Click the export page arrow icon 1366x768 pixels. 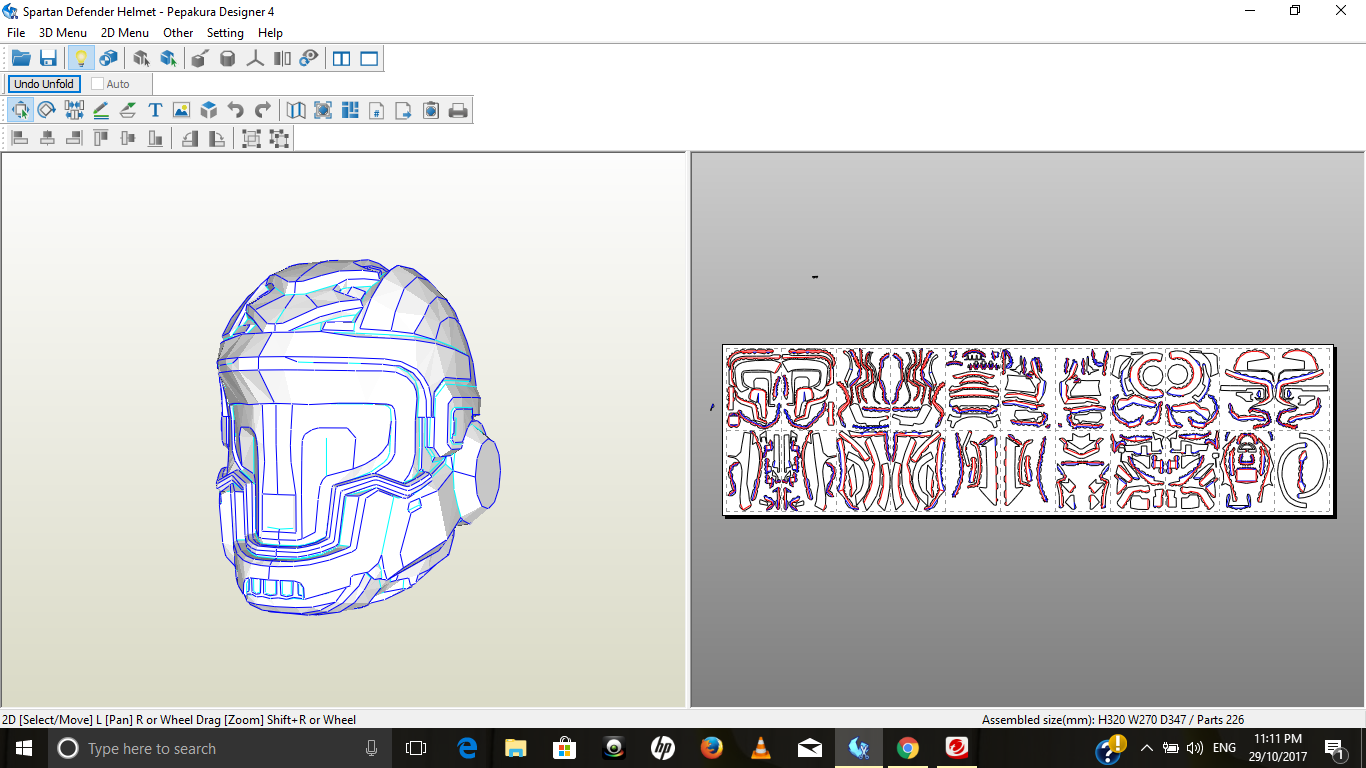click(x=404, y=110)
